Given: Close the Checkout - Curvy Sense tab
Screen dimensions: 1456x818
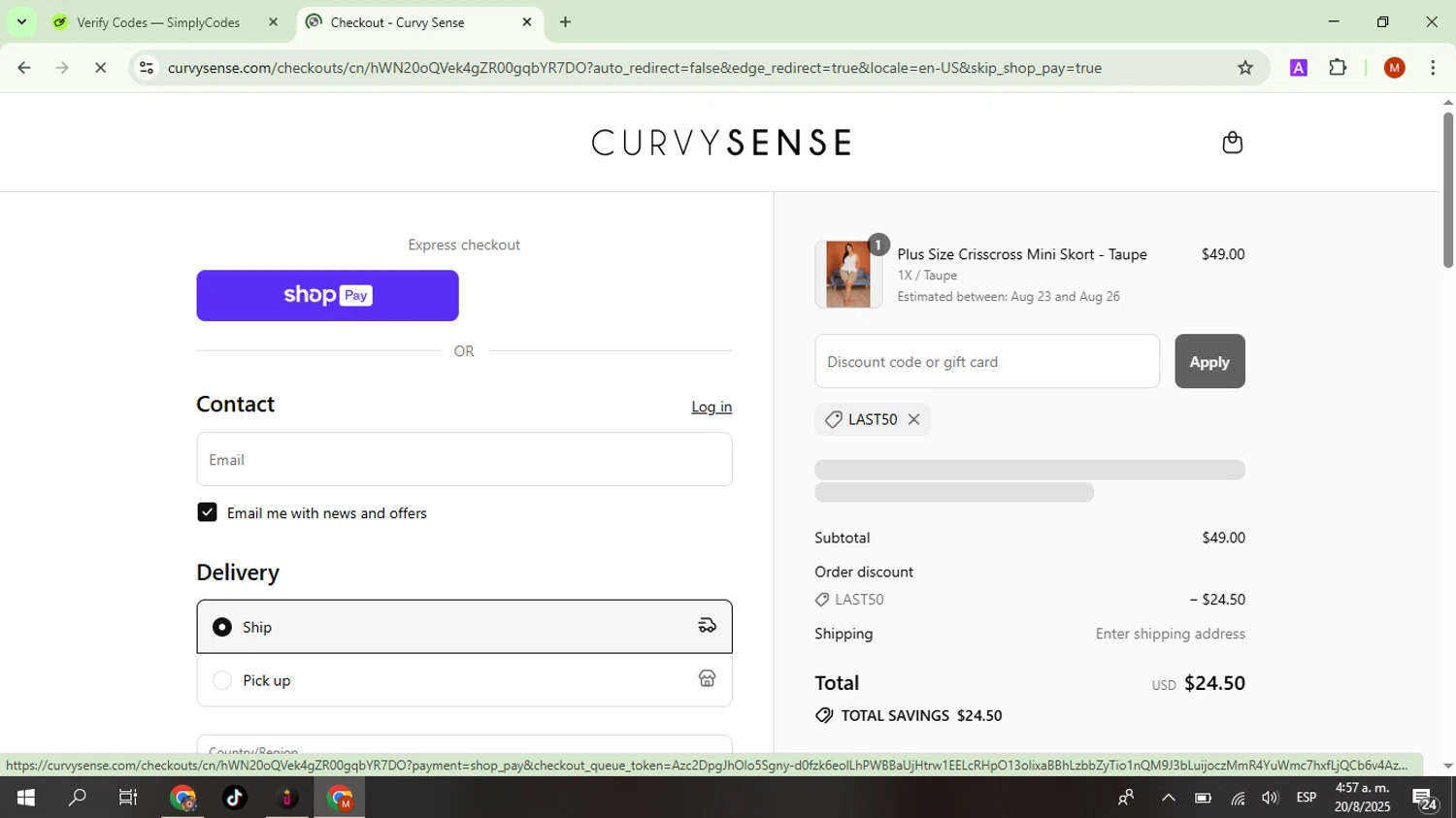Looking at the screenshot, I should (x=527, y=22).
